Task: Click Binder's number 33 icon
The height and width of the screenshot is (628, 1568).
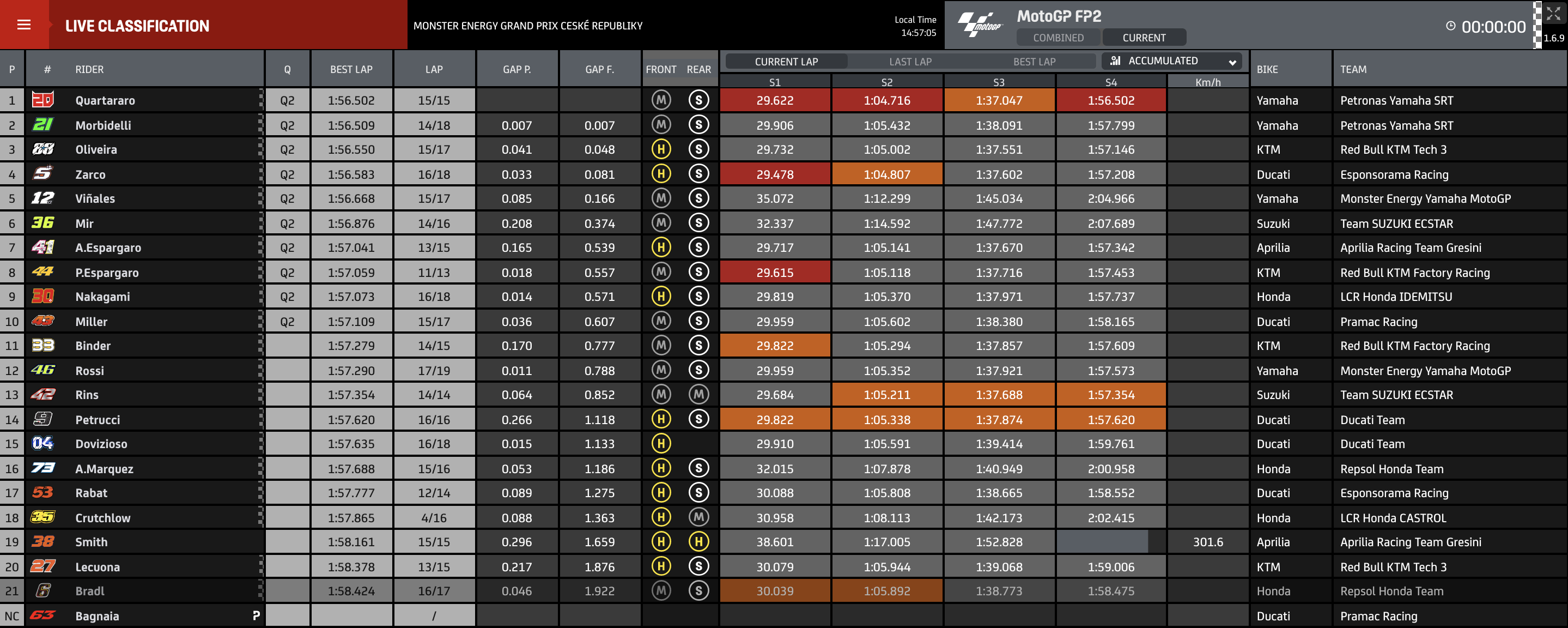Action: click(42, 346)
